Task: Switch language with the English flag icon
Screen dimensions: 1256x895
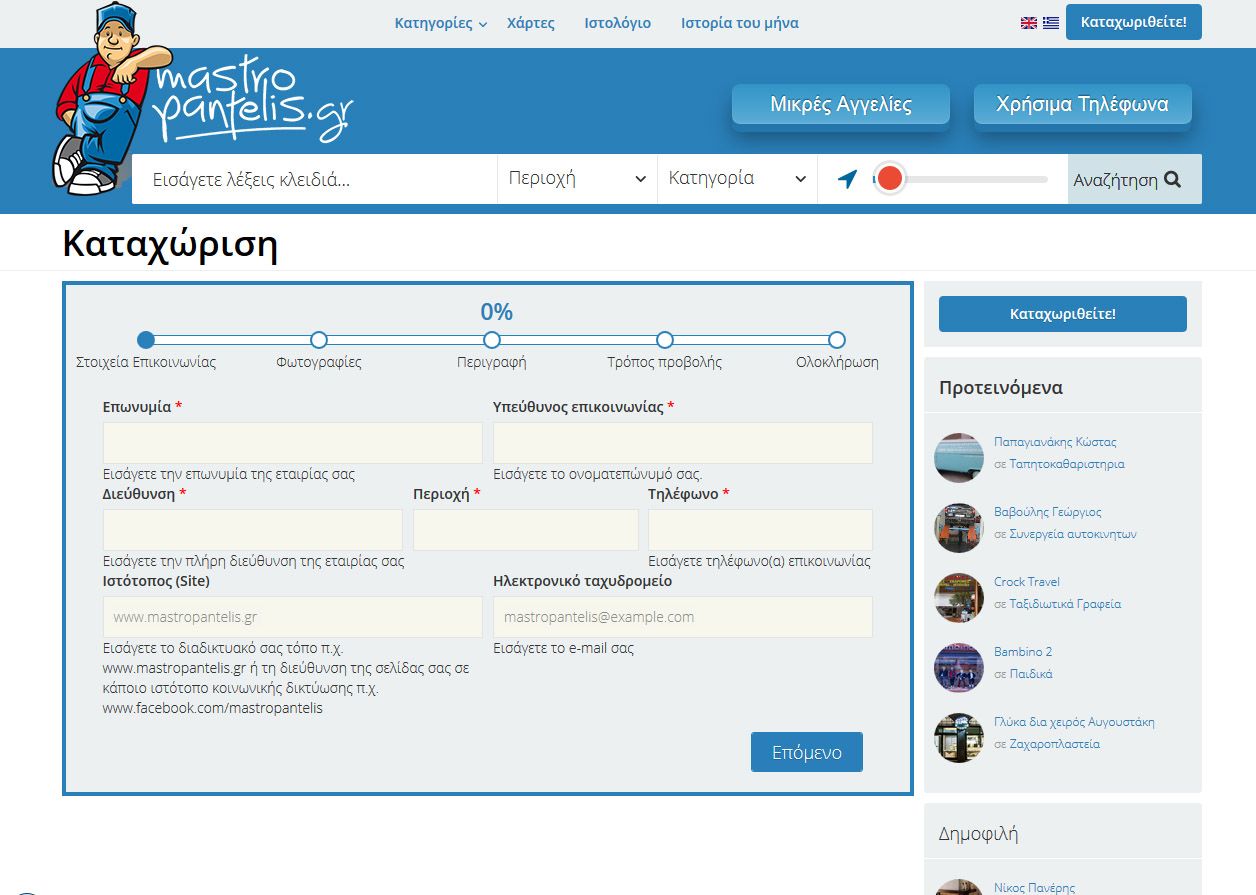Action: click(x=1028, y=23)
